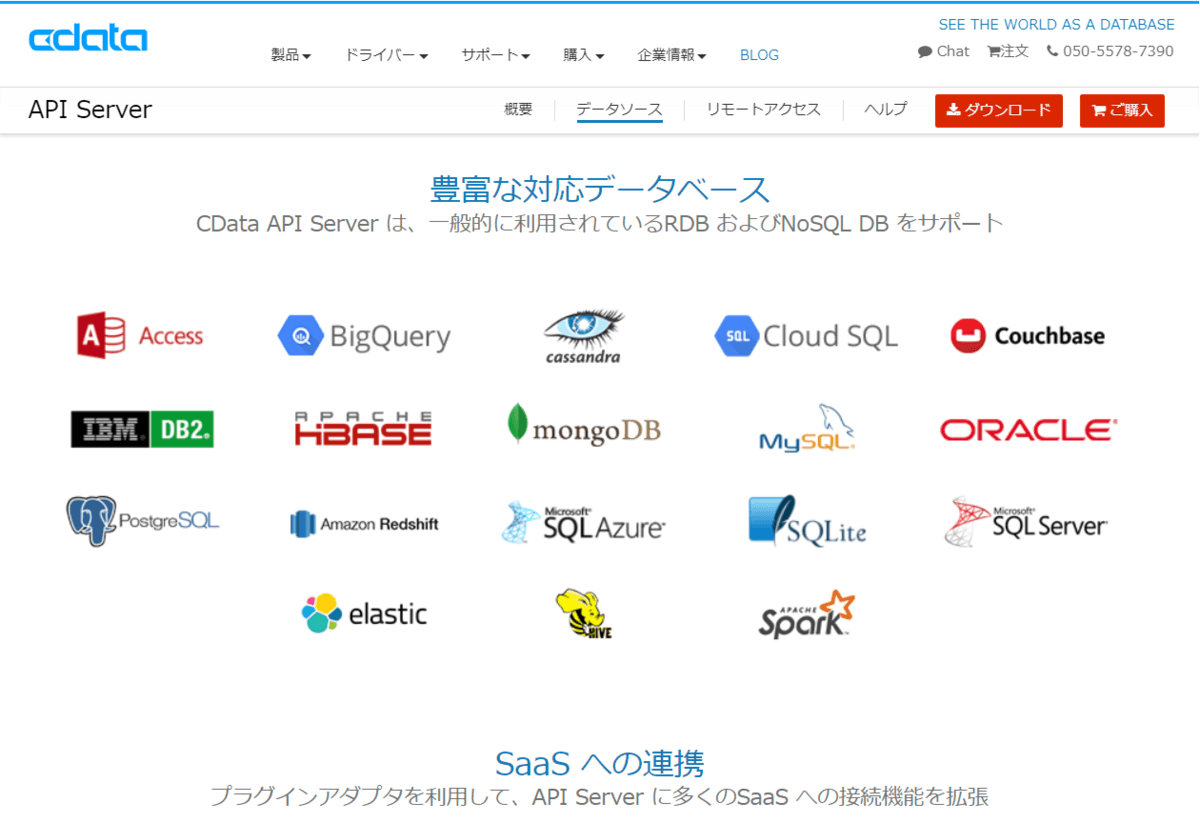This screenshot has width=1200, height=823.
Task: Click the SaaS への連携 heading
Action: coord(600,763)
